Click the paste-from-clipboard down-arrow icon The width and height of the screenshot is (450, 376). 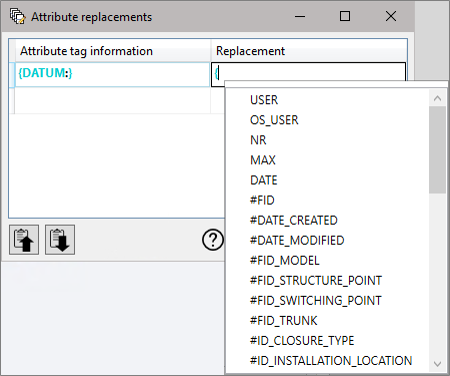[x=60, y=240]
